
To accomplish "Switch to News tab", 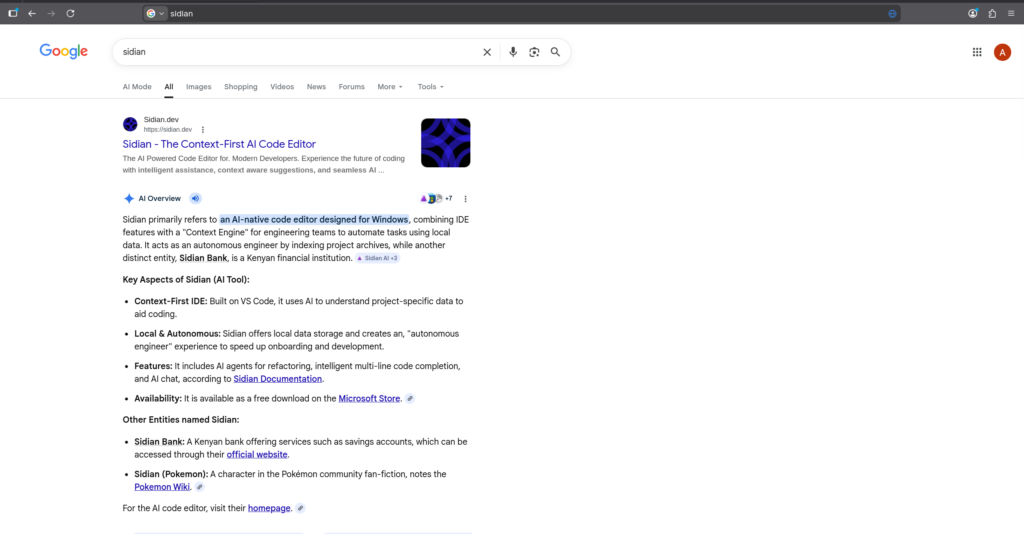I will point(316,87).
